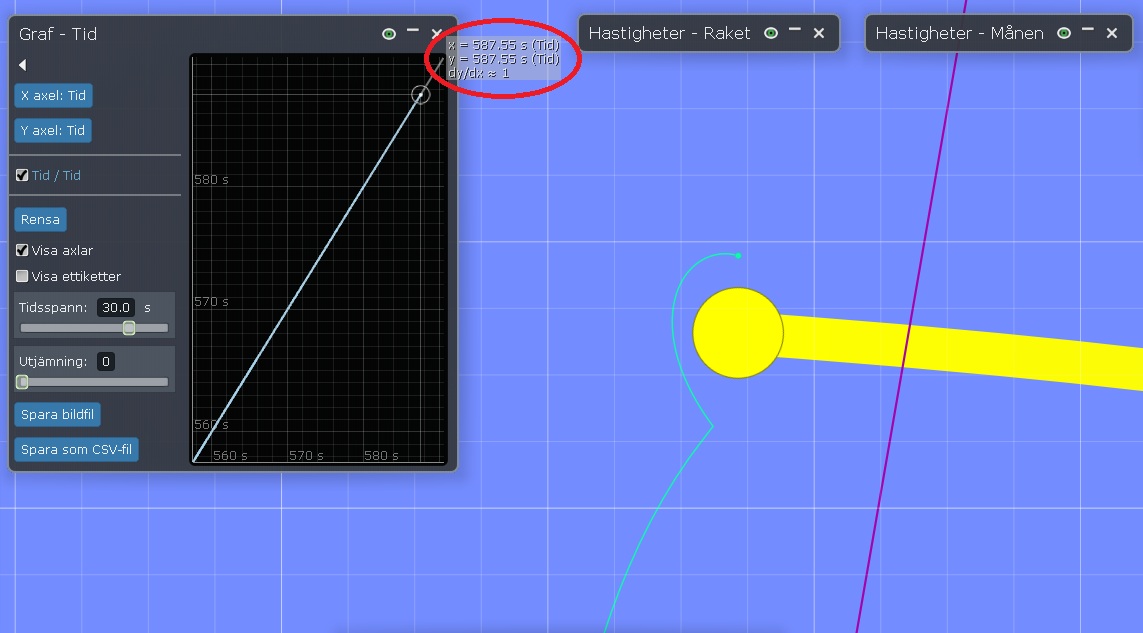This screenshot has height=633, width=1143.
Task: Save the graph with Spara bildfil
Action: tap(57, 414)
